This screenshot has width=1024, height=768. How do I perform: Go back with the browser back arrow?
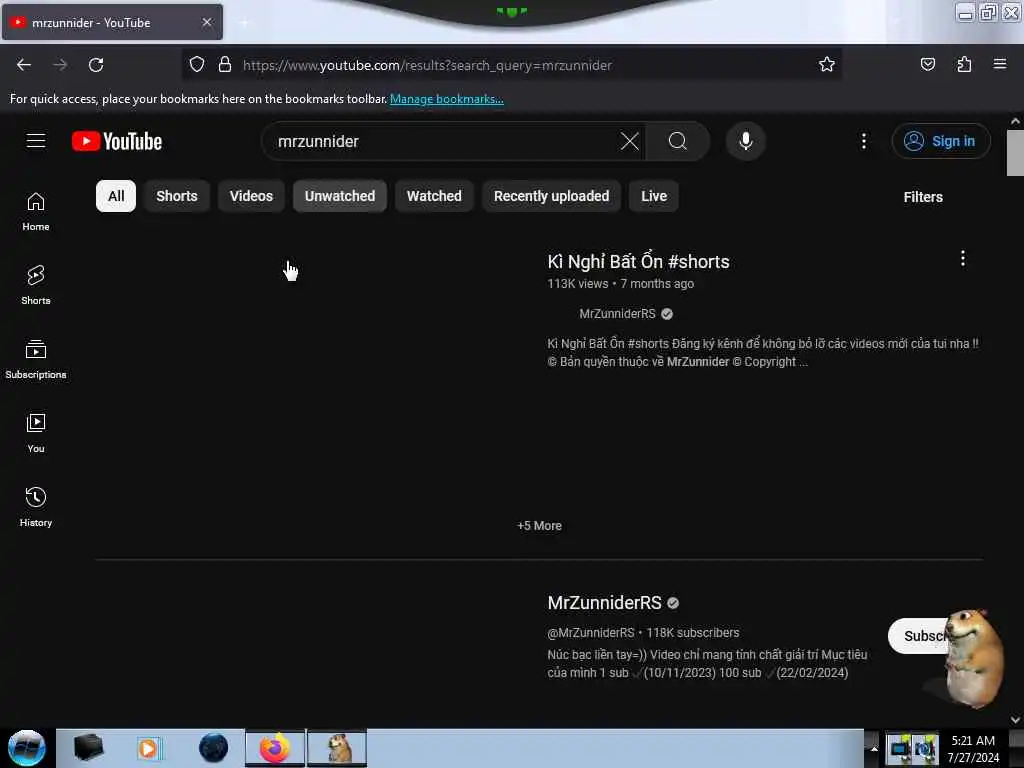pyautogui.click(x=24, y=65)
